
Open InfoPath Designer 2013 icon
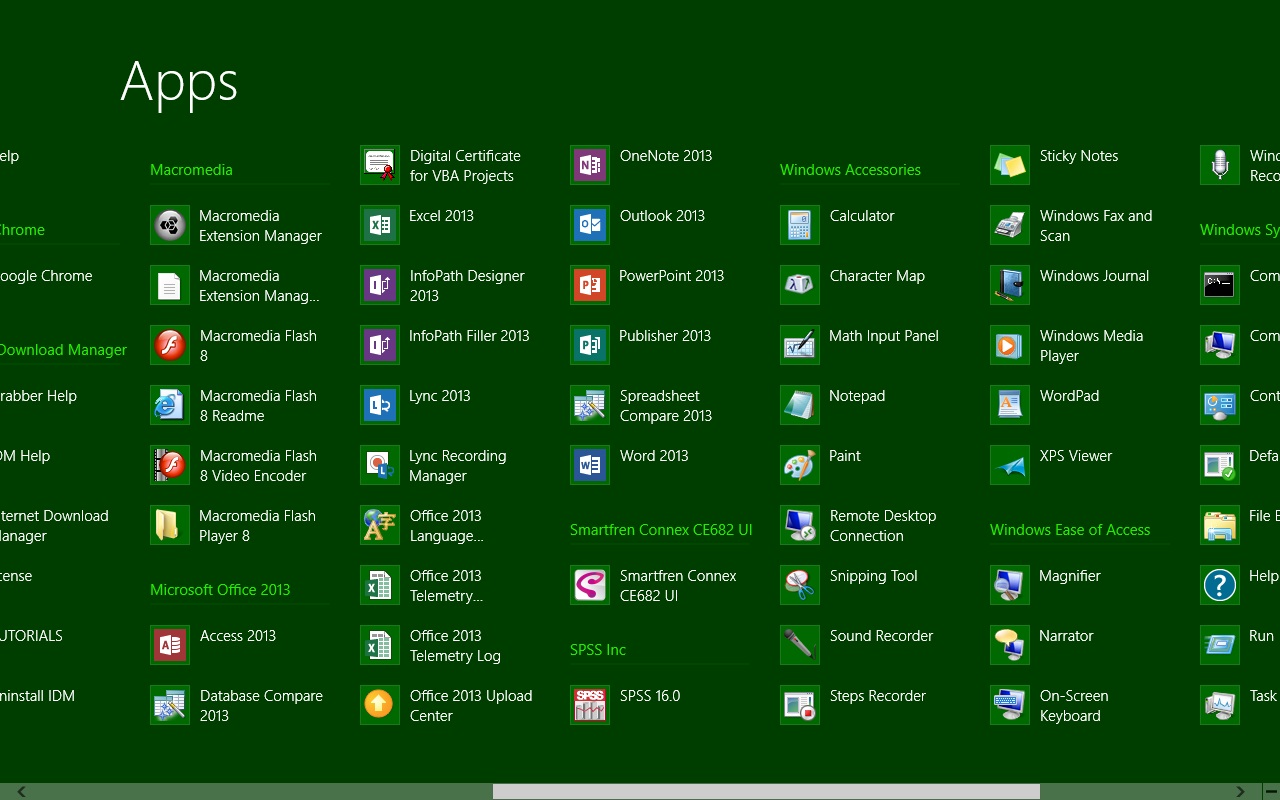point(380,285)
